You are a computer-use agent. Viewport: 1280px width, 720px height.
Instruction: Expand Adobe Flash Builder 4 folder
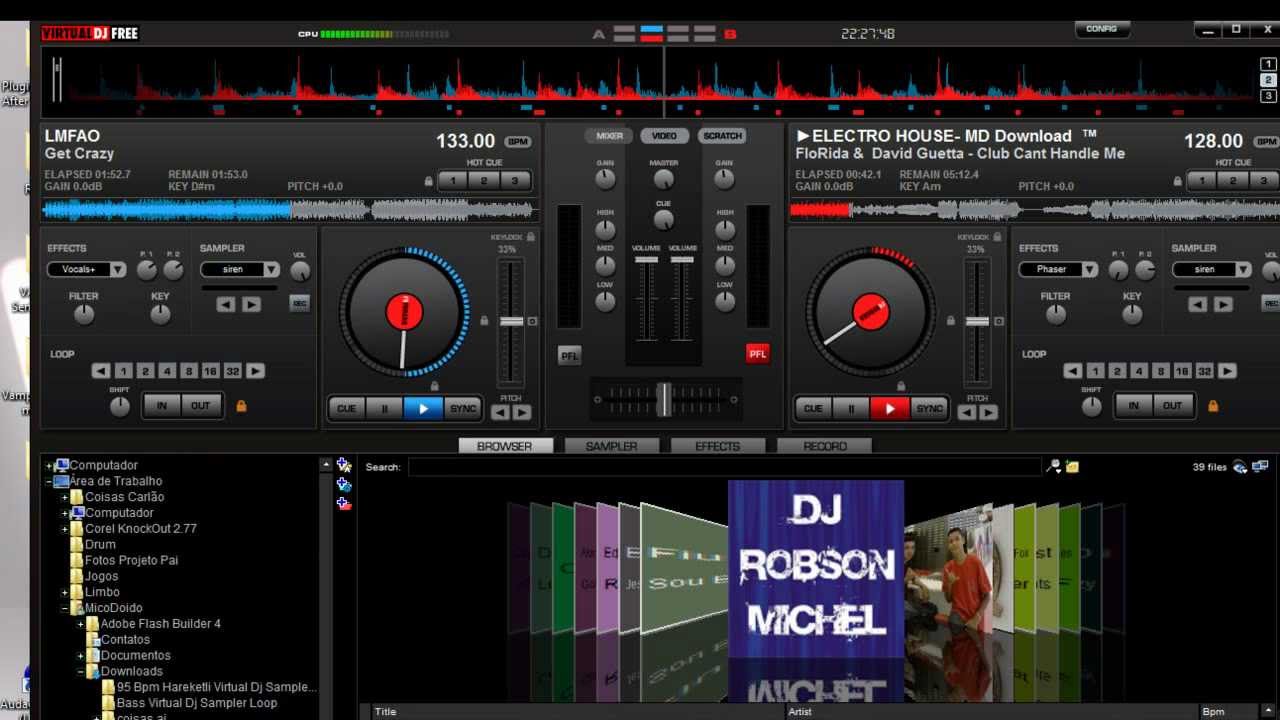tap(80, 624)
